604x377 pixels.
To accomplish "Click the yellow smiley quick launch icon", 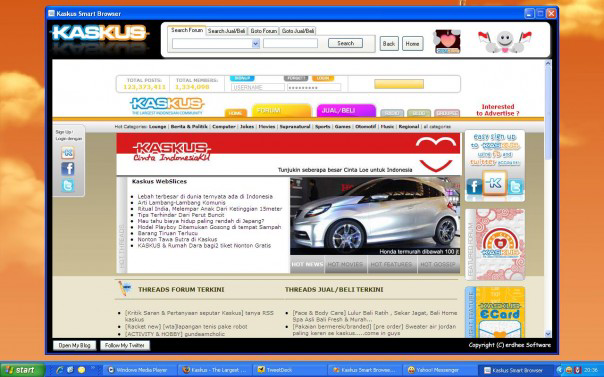I will (x=81, y=370).
